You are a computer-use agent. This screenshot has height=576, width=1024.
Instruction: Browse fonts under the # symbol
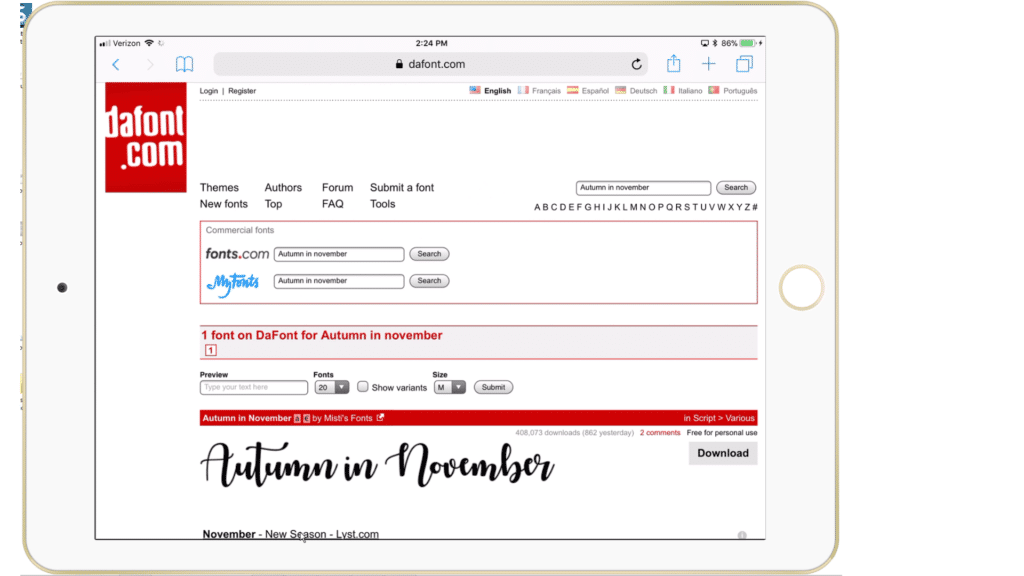click(754, 207)
